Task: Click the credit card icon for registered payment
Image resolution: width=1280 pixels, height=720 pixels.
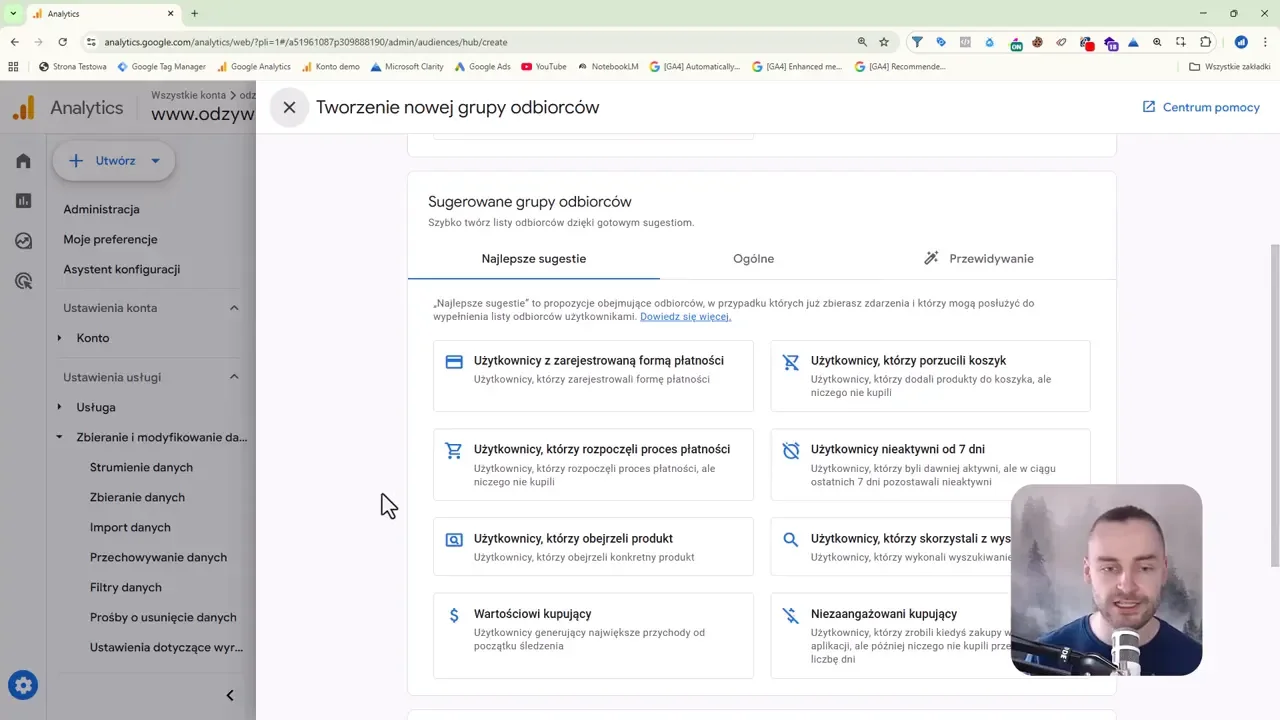Action: click(454, 362)
